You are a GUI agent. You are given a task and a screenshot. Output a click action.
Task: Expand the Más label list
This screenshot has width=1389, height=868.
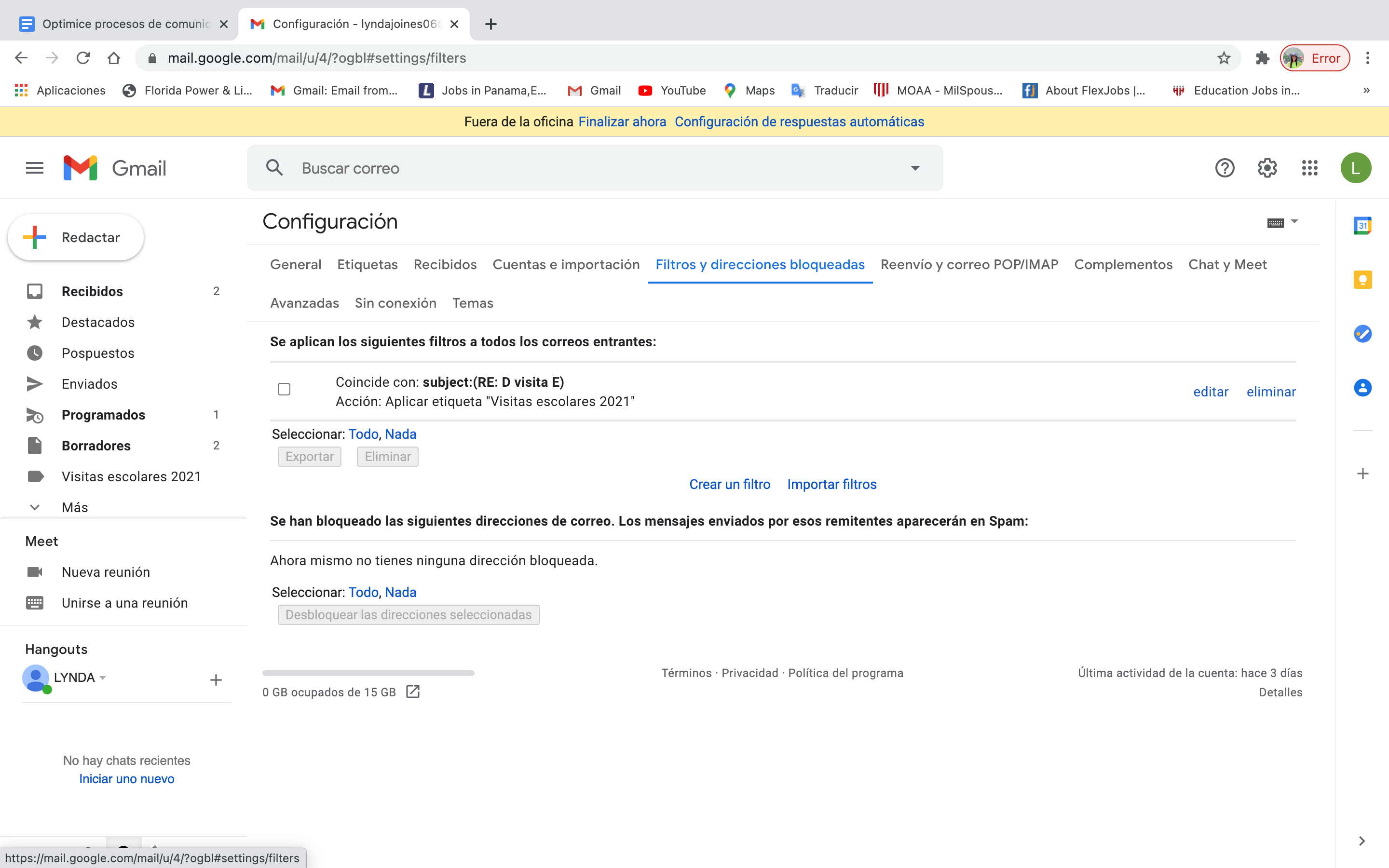point(75,507)
